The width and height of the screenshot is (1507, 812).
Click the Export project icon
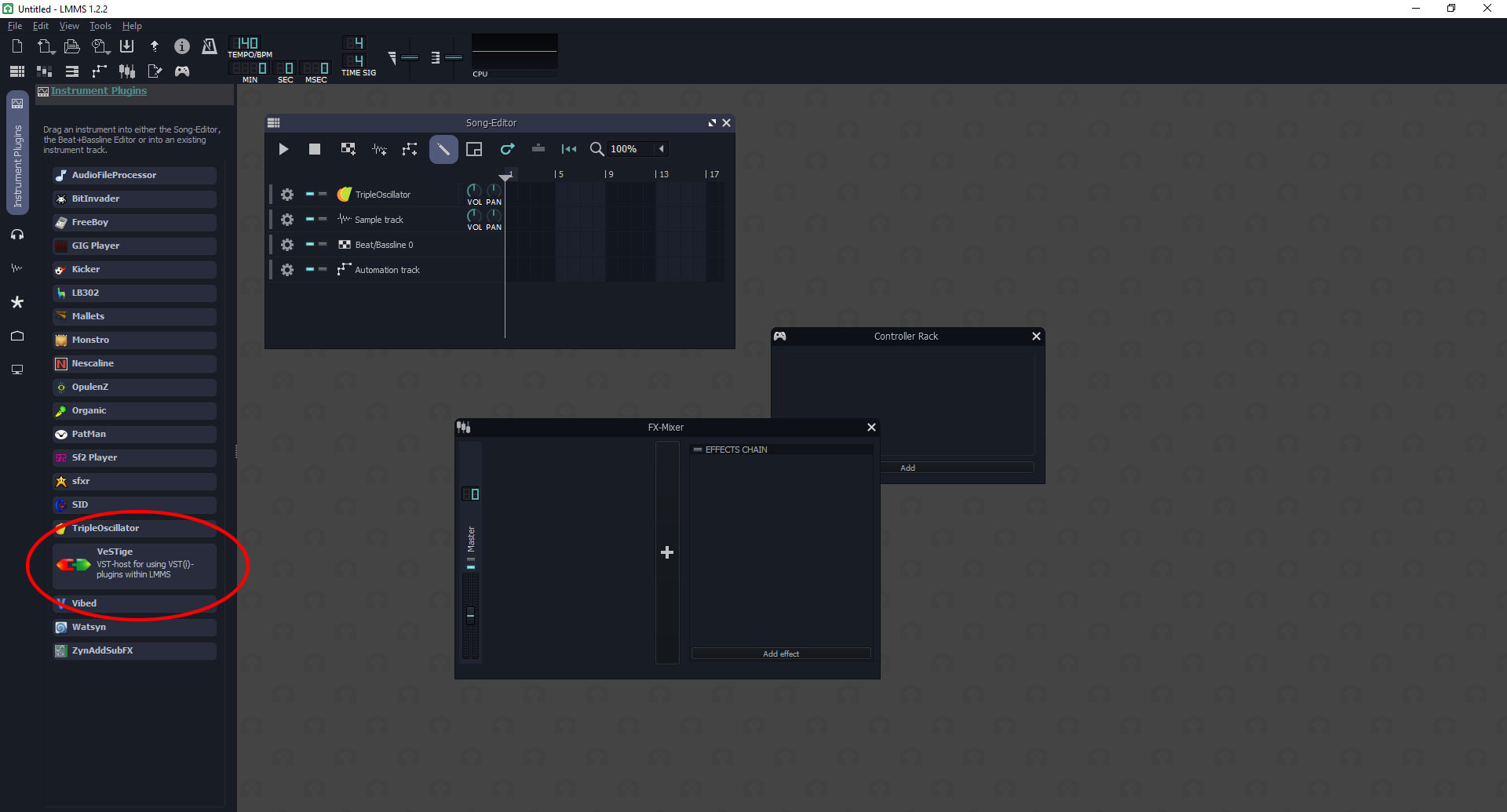[154, 46]
